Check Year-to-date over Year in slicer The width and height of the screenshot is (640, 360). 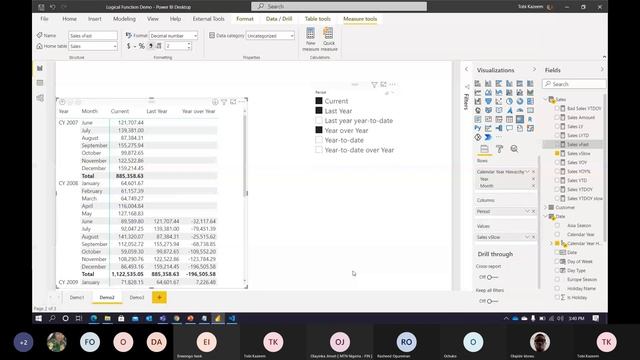tap(319, 150)
